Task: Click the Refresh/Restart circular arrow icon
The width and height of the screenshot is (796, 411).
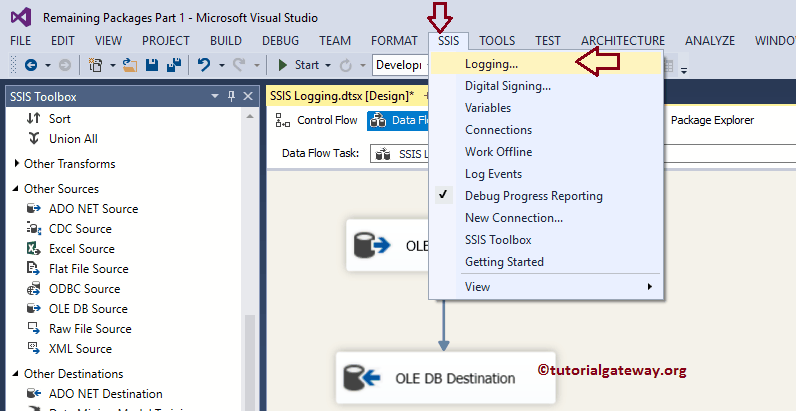Action: click(x=346, y=65)
